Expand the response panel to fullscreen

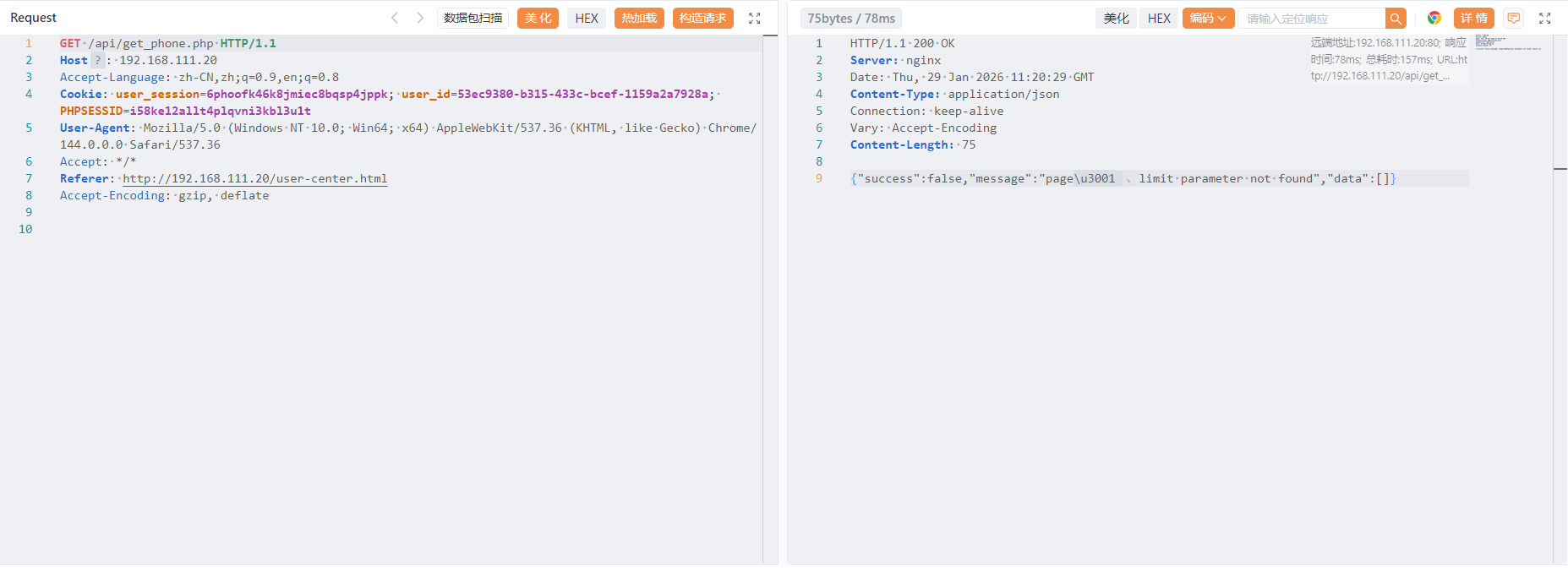coord(1544,18)
